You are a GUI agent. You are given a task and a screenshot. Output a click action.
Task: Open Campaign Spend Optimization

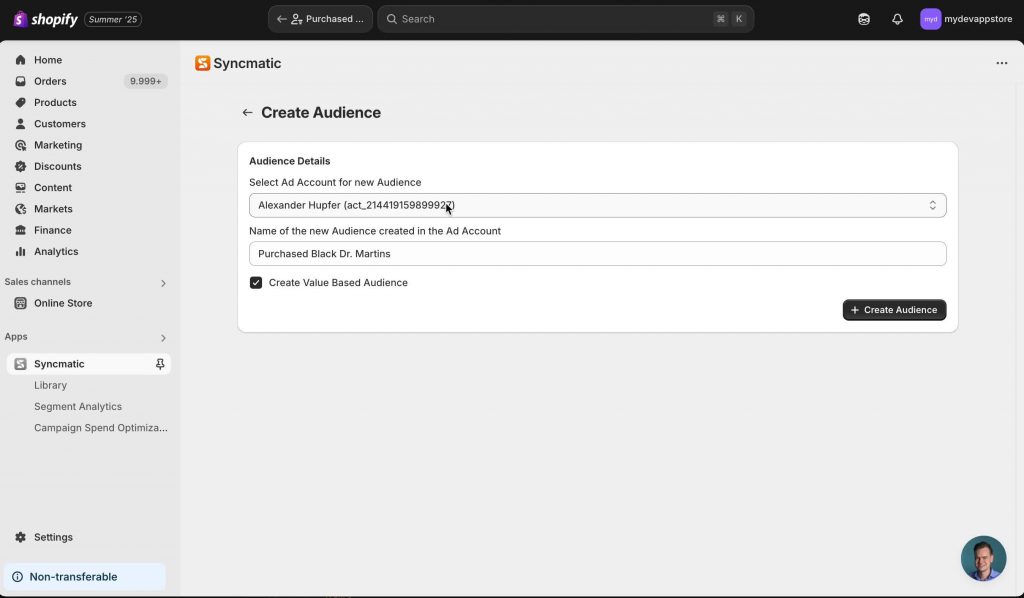click(101, 428)
